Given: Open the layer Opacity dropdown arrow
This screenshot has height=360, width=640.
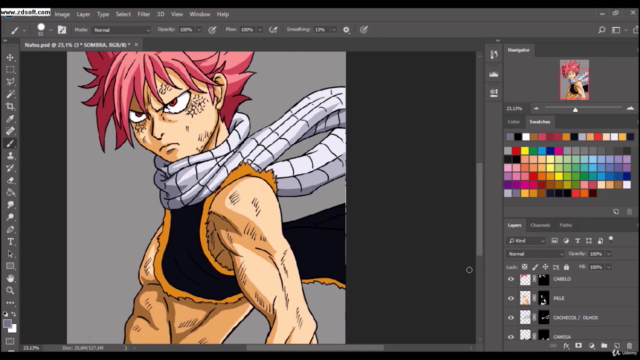Looking at the screenshot, I should [x=609, y=254].
